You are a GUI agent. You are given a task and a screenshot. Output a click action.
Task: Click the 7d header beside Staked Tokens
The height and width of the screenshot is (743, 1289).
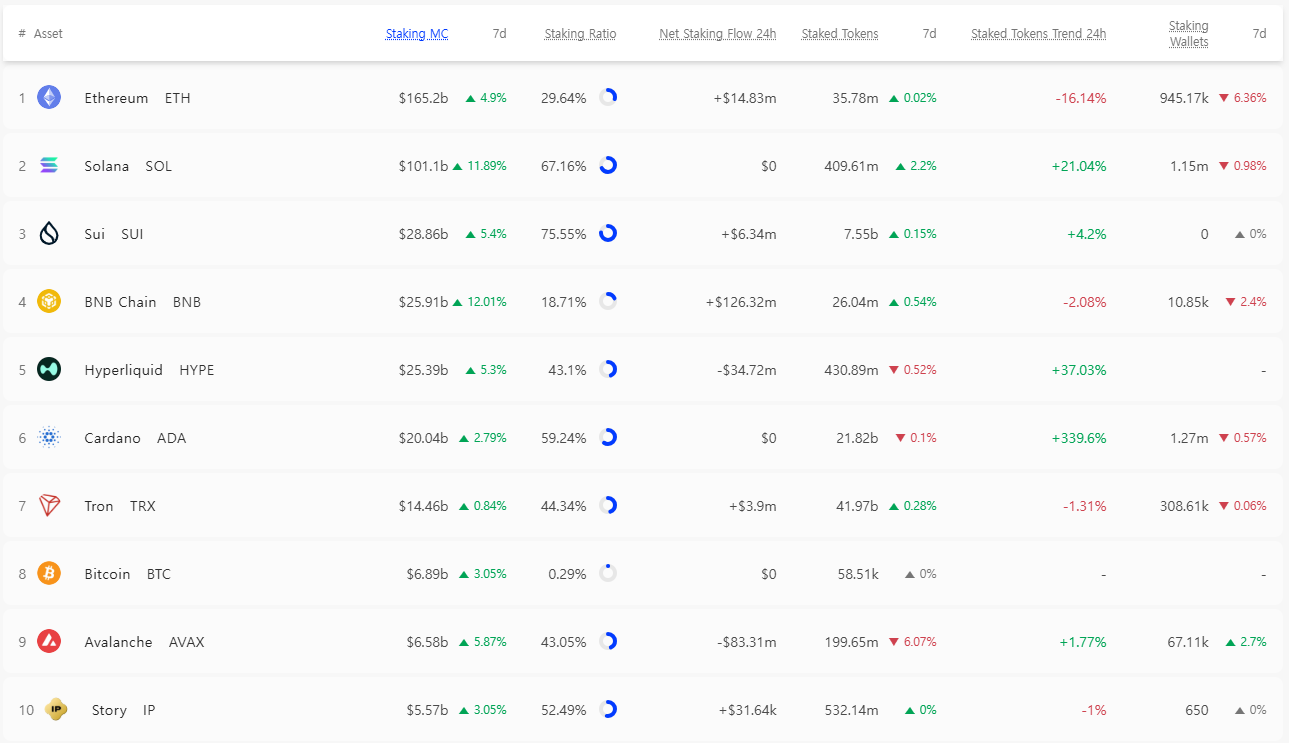click(930, 33)
